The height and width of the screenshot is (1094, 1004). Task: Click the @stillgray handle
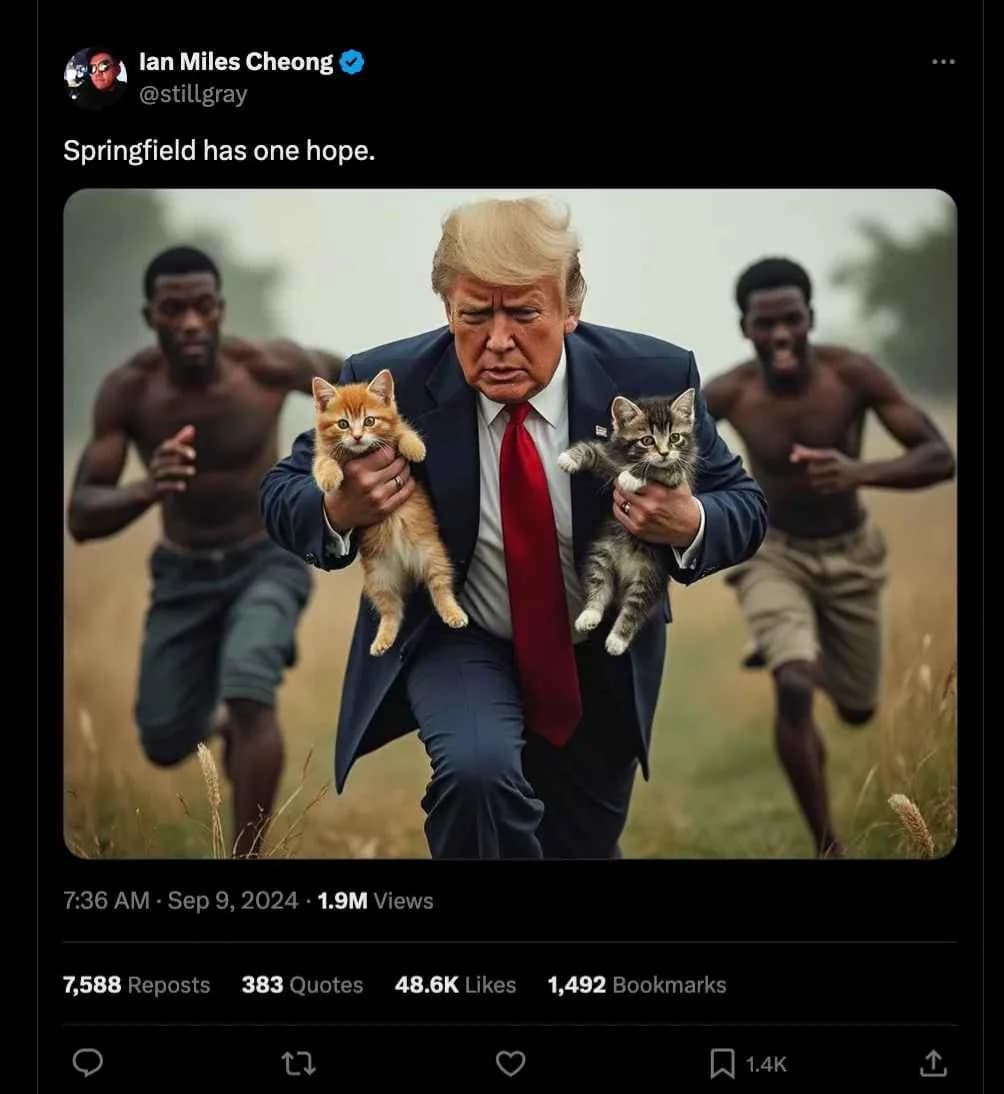click(x=193, y=93)
